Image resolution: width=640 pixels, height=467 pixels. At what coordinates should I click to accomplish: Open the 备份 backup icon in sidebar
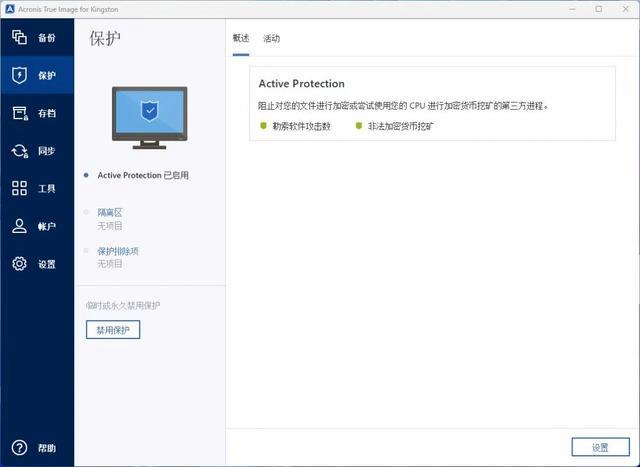[19, 37]
